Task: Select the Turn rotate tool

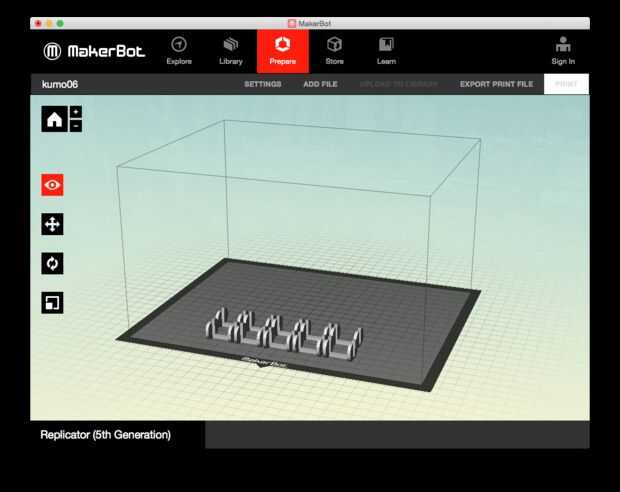Action: click(52, 263)
